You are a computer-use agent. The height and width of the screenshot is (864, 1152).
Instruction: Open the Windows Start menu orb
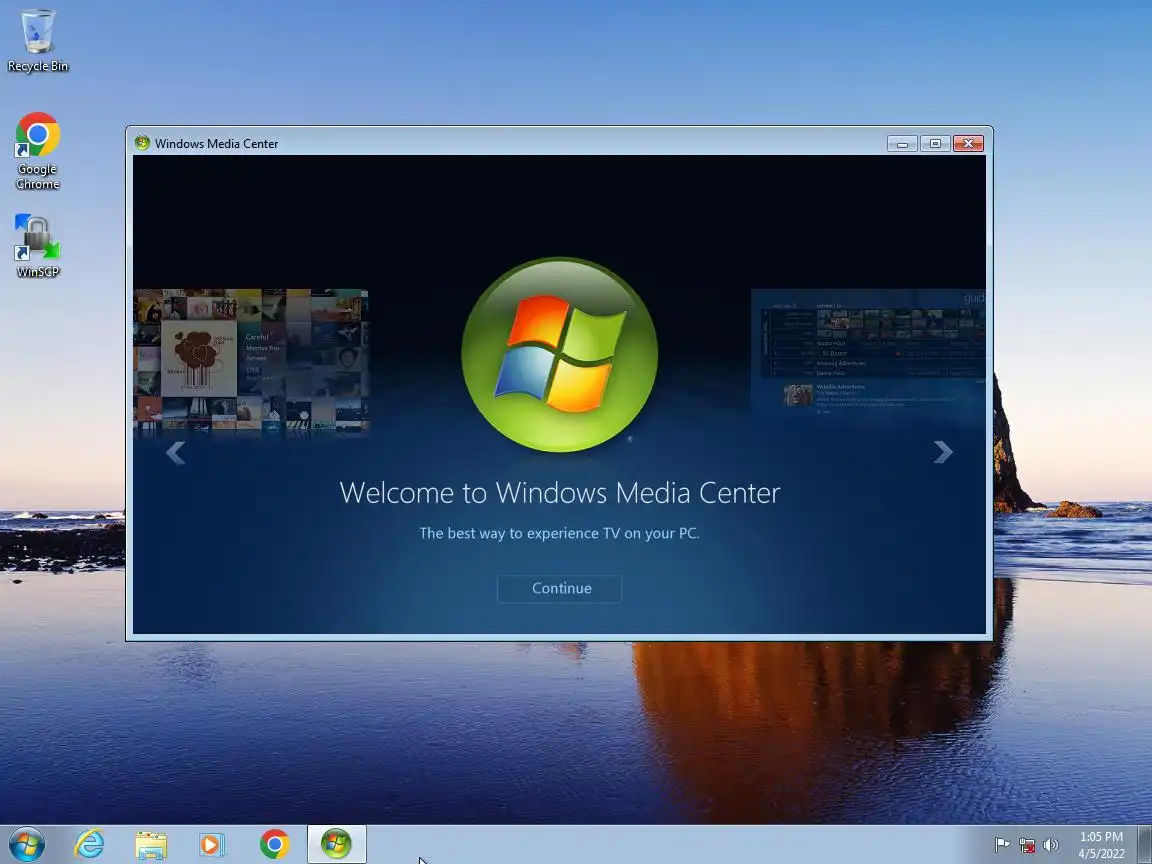(x=26, y=844)
